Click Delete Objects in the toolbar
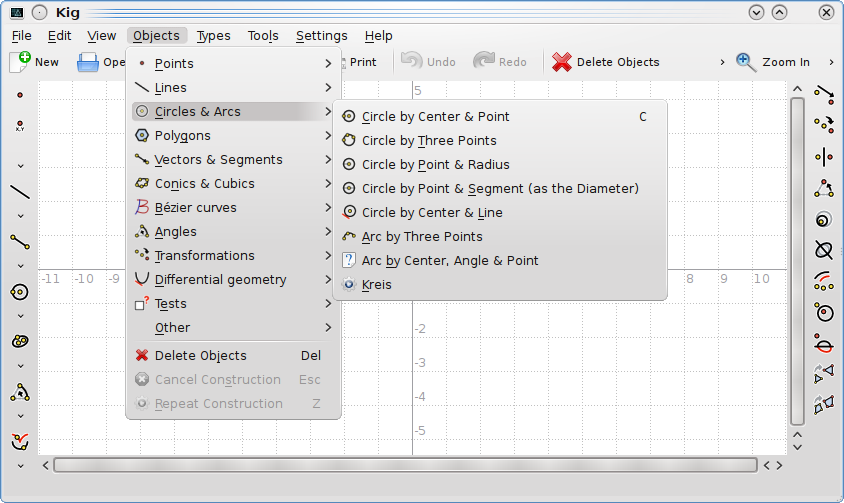The width and height of the screenshot is (844, 503). [606, 62]
